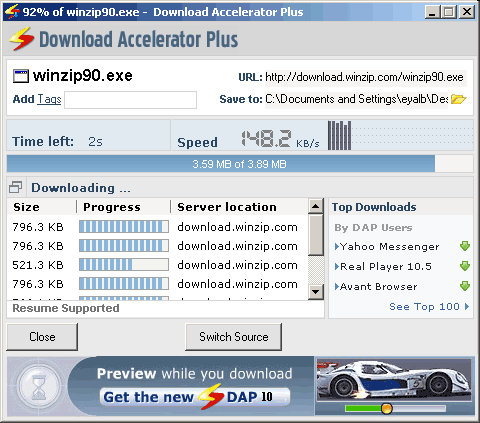Click the browse folder icon next to Save to
Image resolution: width=480 pixels, height=423 pixels.
pos(458,99)
